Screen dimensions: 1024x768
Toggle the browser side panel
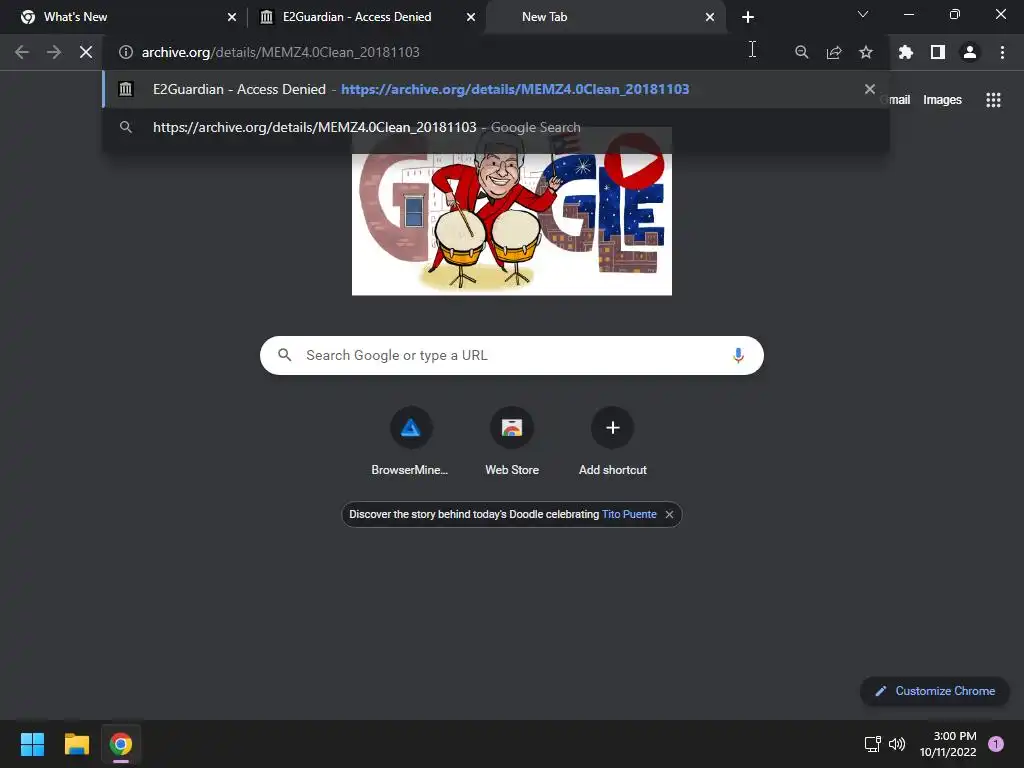coord(938,52)
